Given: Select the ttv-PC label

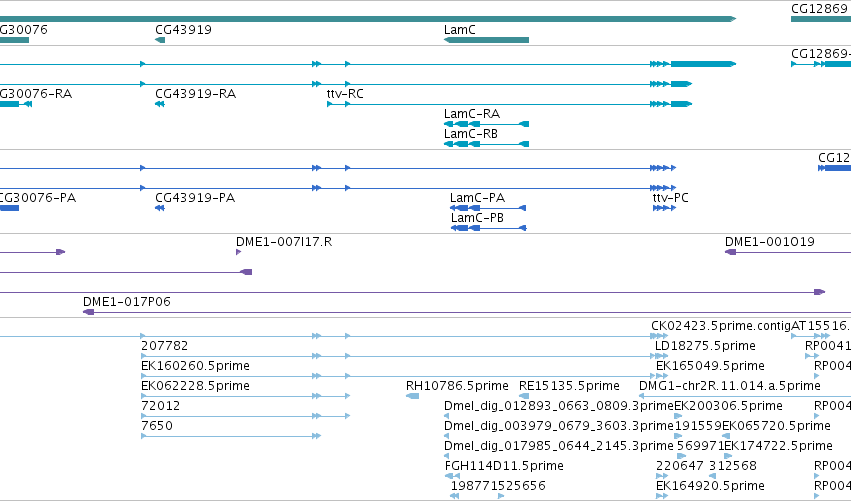Looking at the screenshot, I should [x=670, y=198].
